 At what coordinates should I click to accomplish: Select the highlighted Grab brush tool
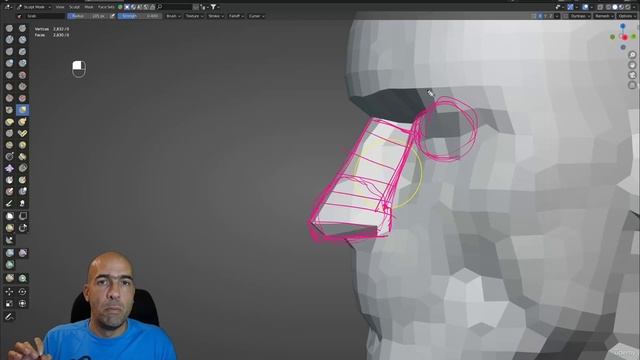22,110
